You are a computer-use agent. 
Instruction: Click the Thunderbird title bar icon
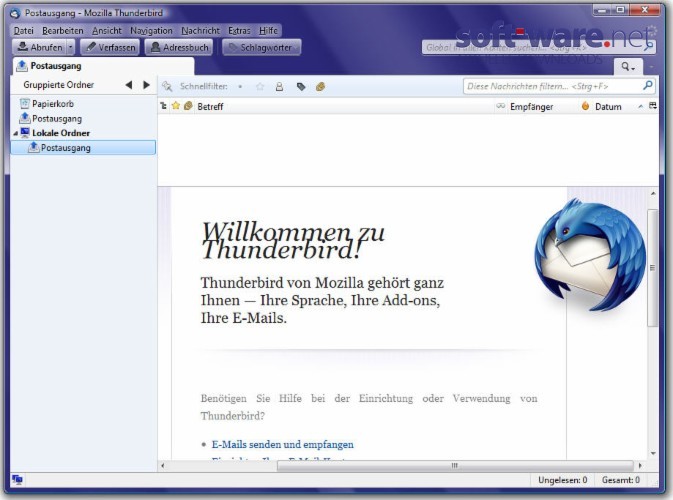pyautogui.click(x=15, y=13)
